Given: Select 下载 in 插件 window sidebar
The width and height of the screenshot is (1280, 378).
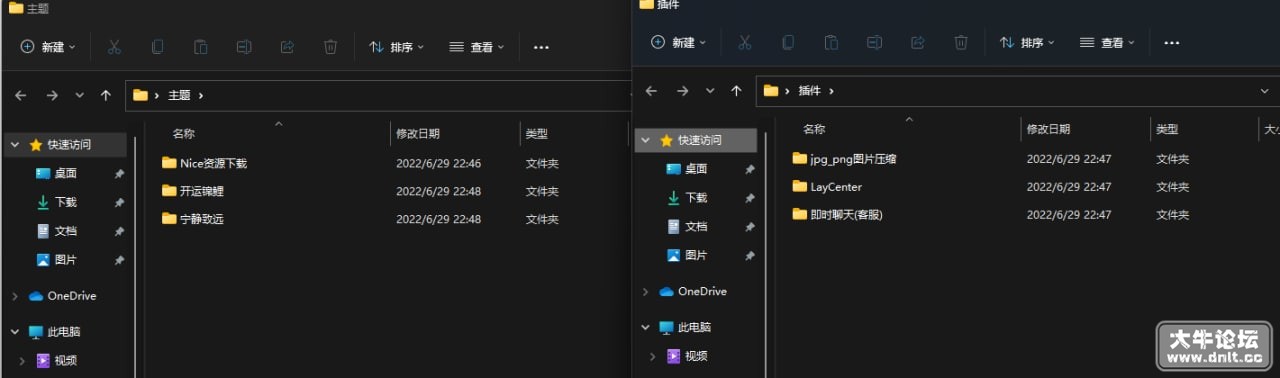Looking at the screenshot, I should (696, 198).
